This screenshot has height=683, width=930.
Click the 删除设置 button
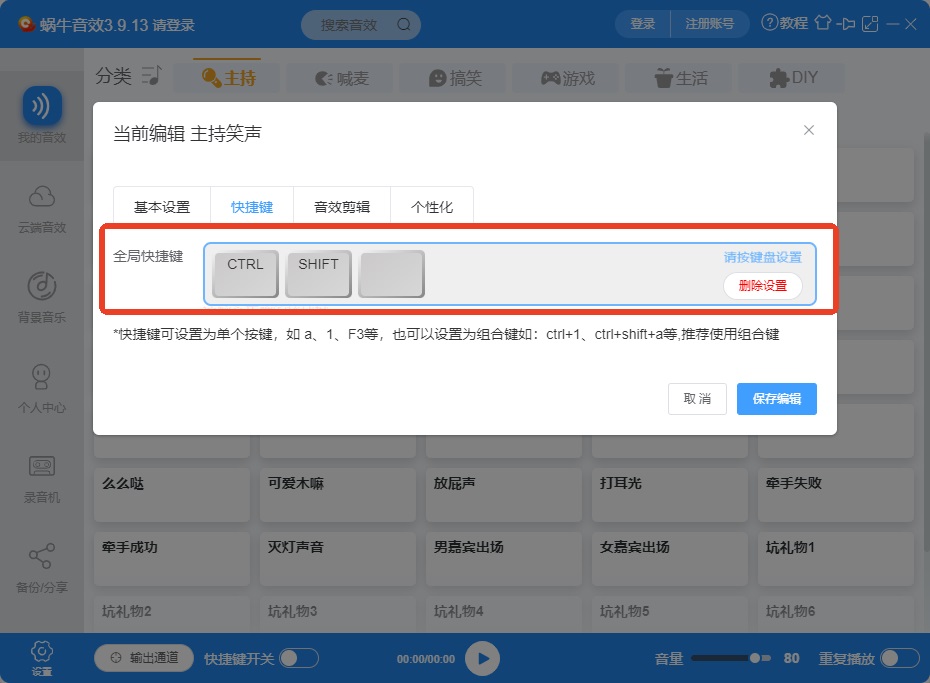[x=763, y=286]
